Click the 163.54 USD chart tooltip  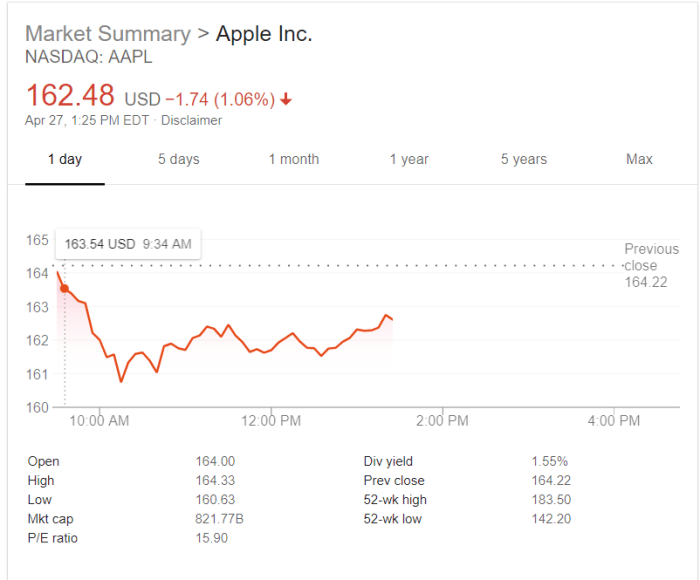[x=128, y=243]
